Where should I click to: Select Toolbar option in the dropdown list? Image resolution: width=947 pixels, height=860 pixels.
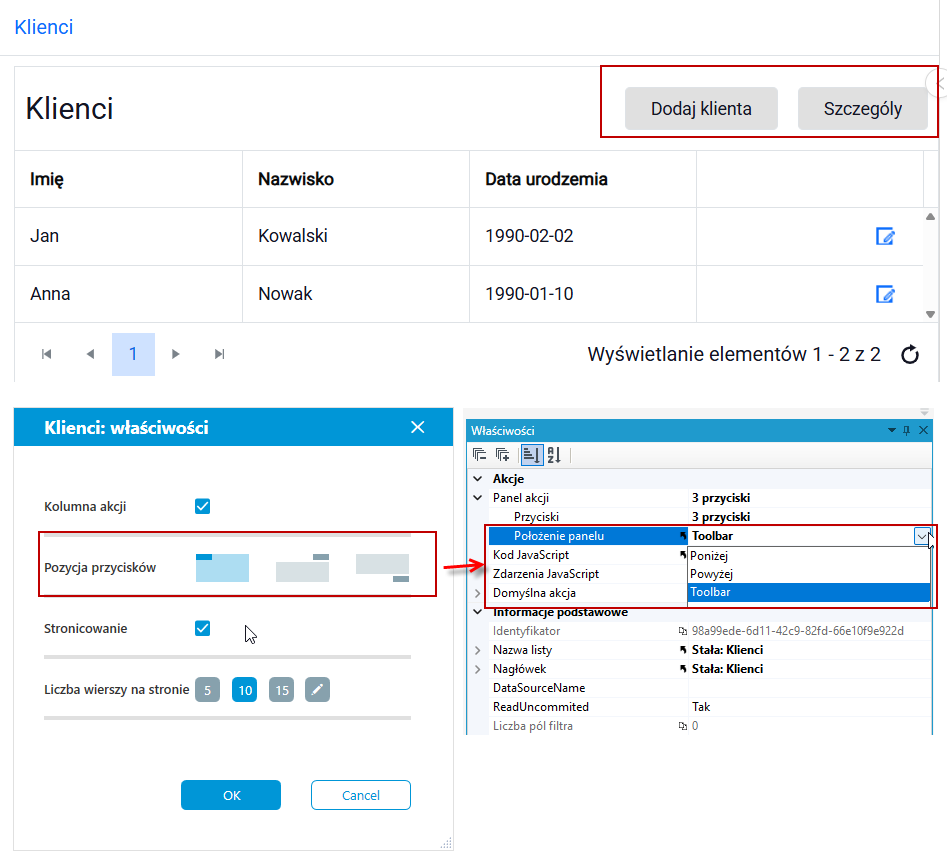[809, 592]
